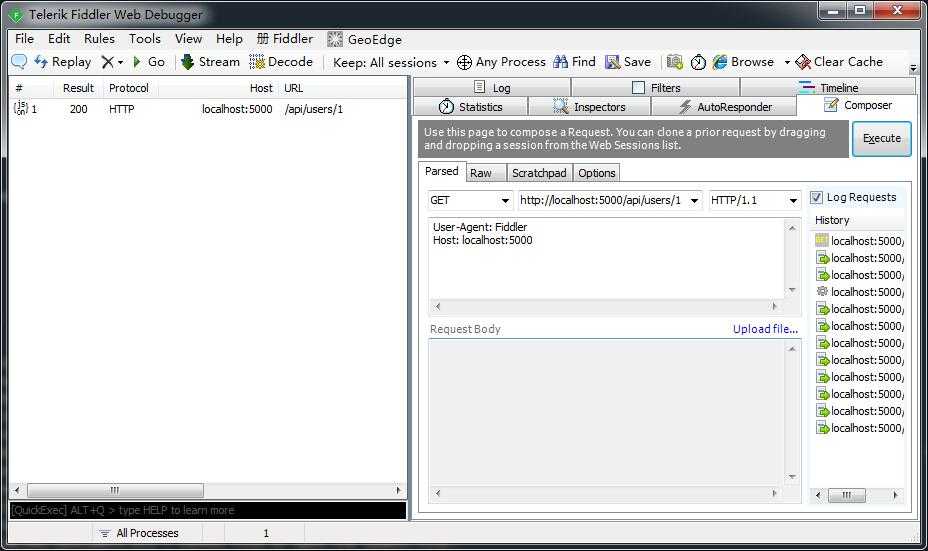Open the Help menu
Image resolution: width=928 pixels, height=551 pixels.
(229, 39)
